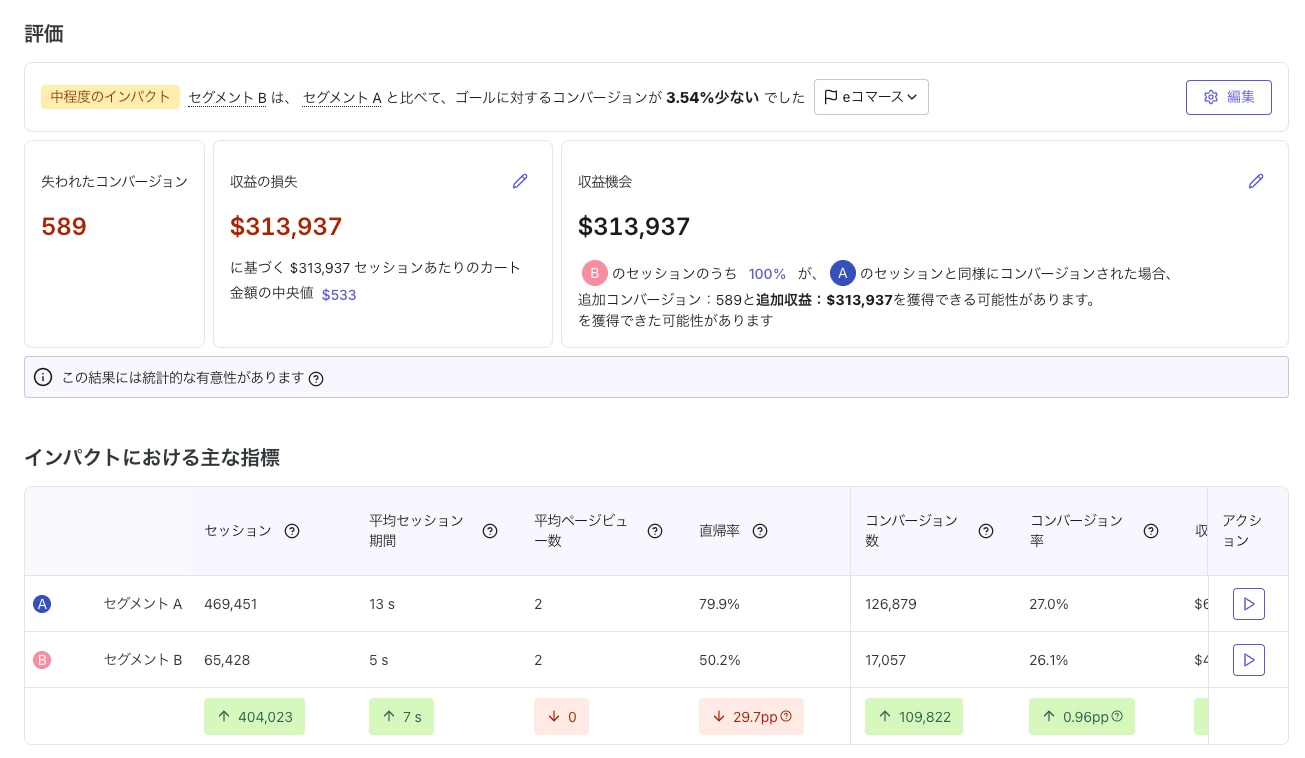
Task: Open help tooltip for コンバージョン数 column
Action: coord(986,531)
